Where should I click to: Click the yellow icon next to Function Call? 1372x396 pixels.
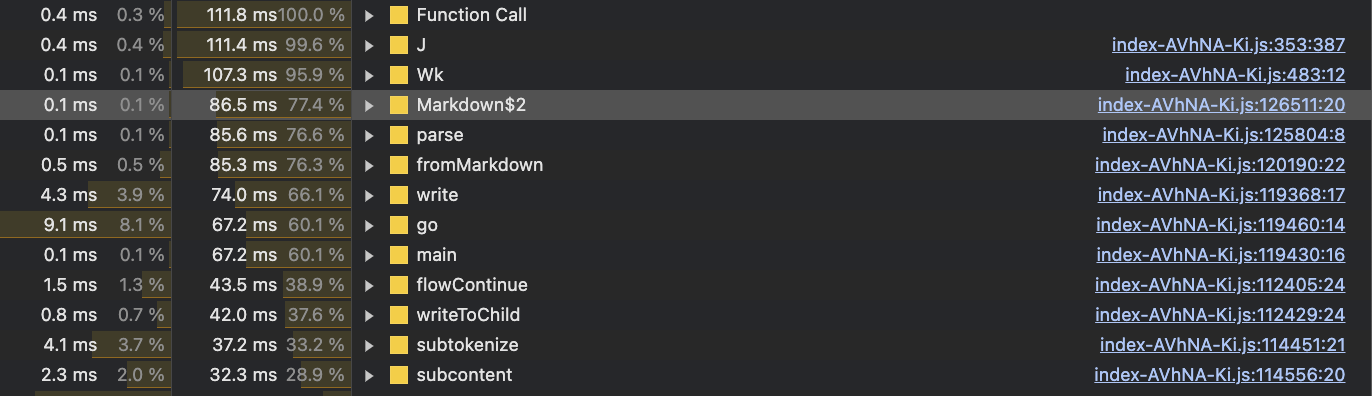[399, 15]
